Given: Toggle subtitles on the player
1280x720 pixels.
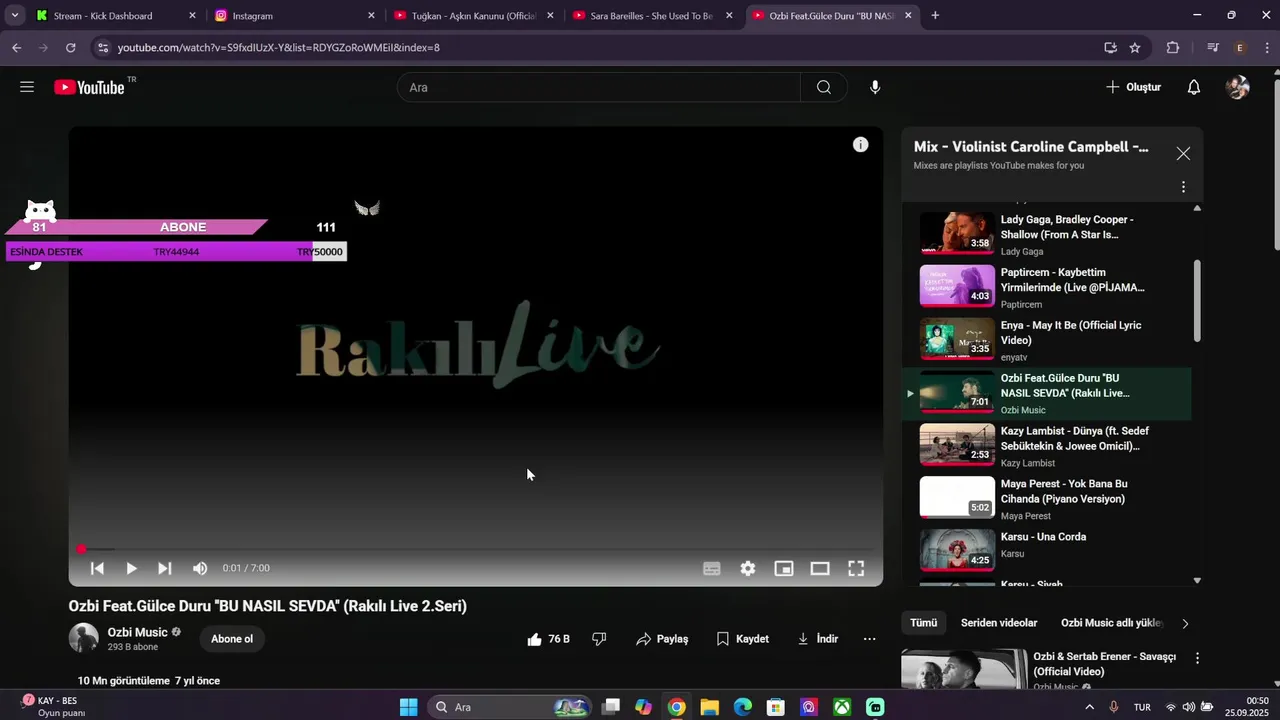Looking at the screenshot, I should point(712,568).
